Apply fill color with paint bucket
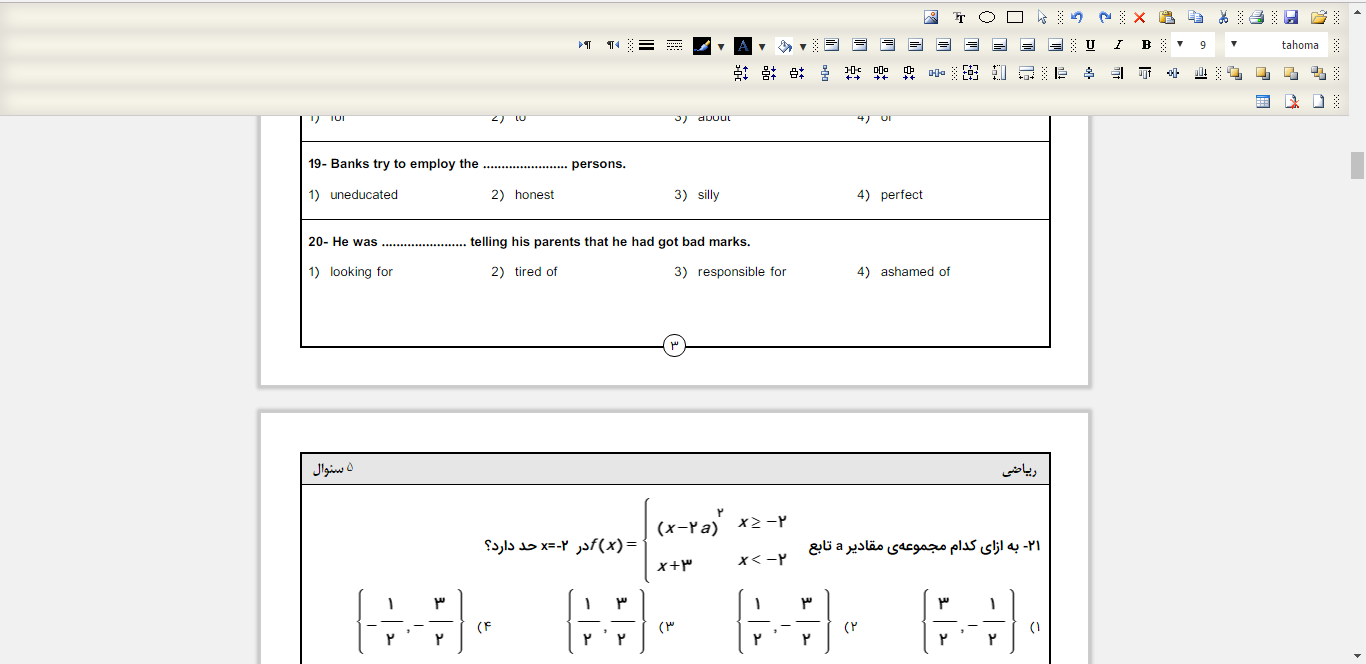Viewport: 1366px width, 664px height. pyautogui.click(x=784, y=45)
